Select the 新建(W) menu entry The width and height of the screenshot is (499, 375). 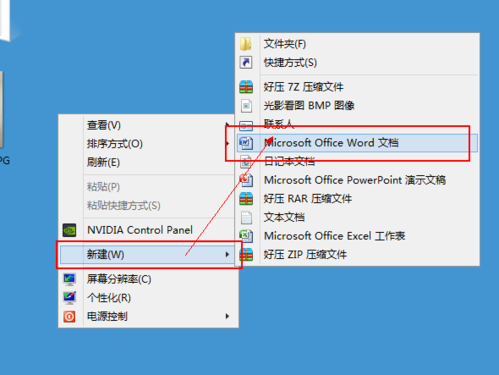147,255
